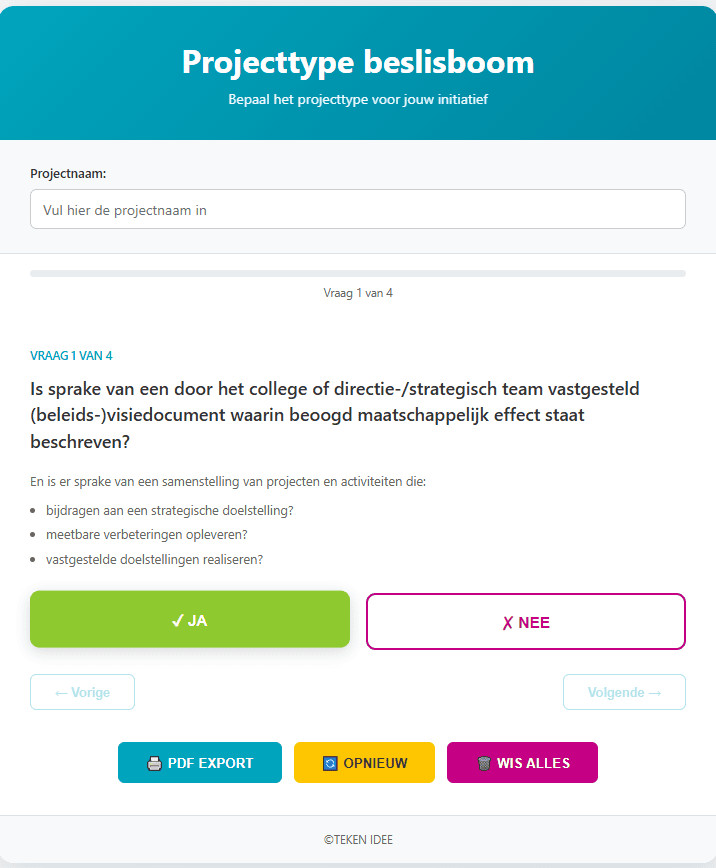Go back using the Vorige button
Image resolution: width=716 pixels, height=868 pixels.
[82, 692]
